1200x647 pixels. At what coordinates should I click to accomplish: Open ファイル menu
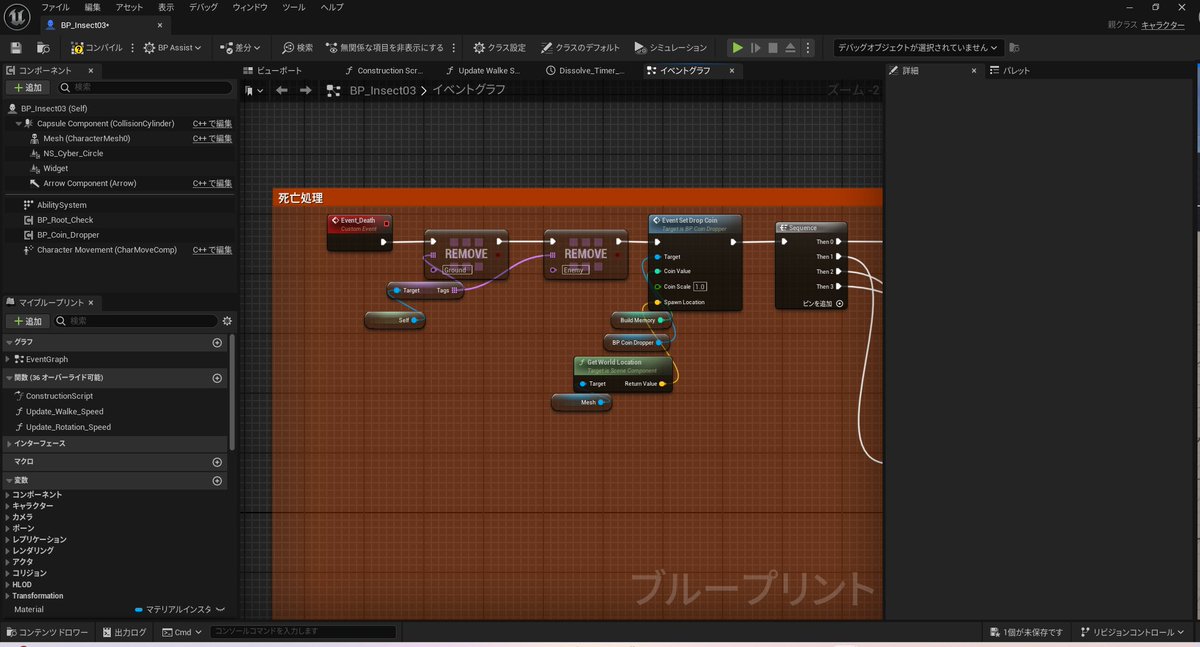point(55,7)
